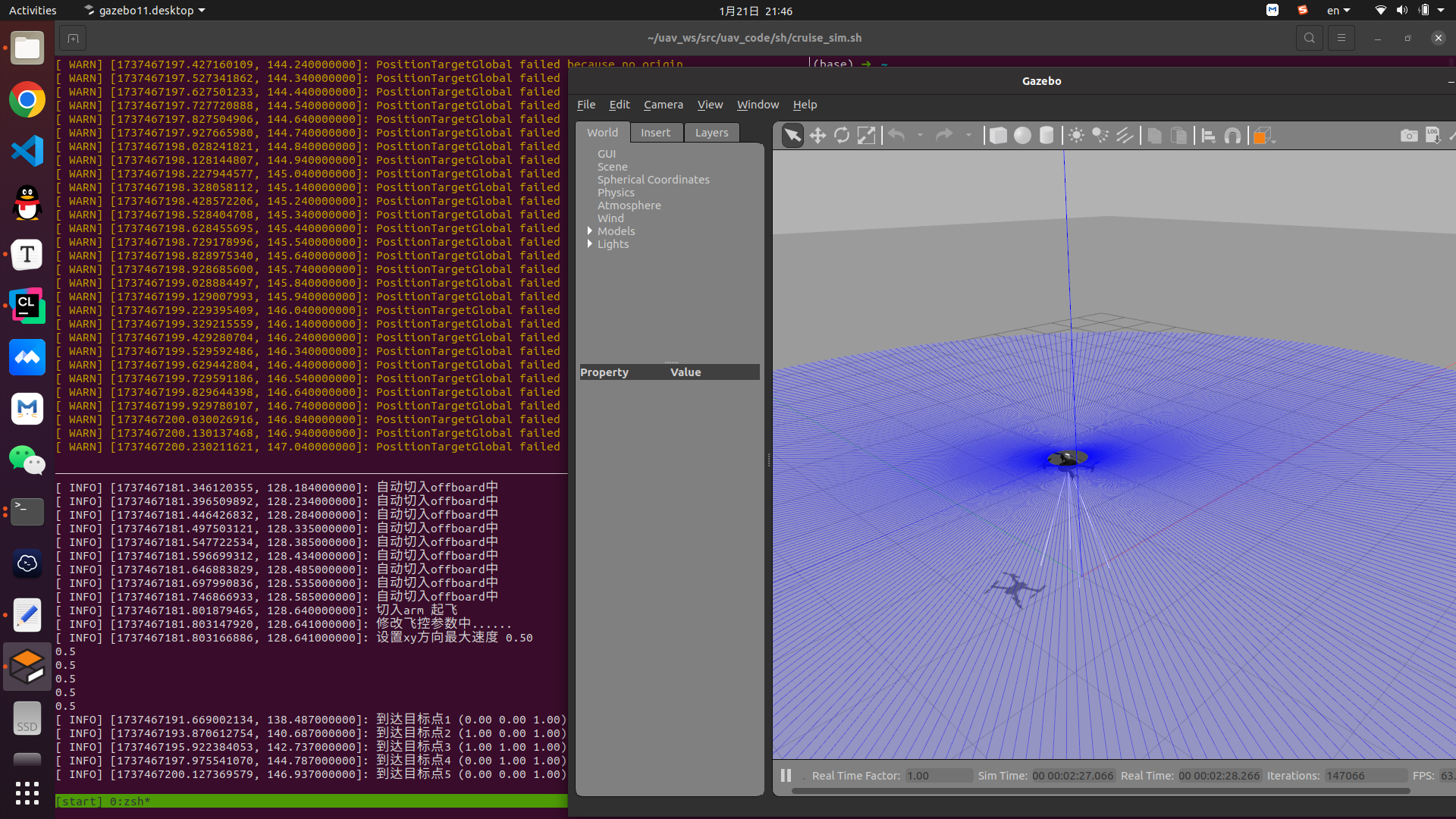Show applications grid in dock
The image size is (1456, 819).
27,793
